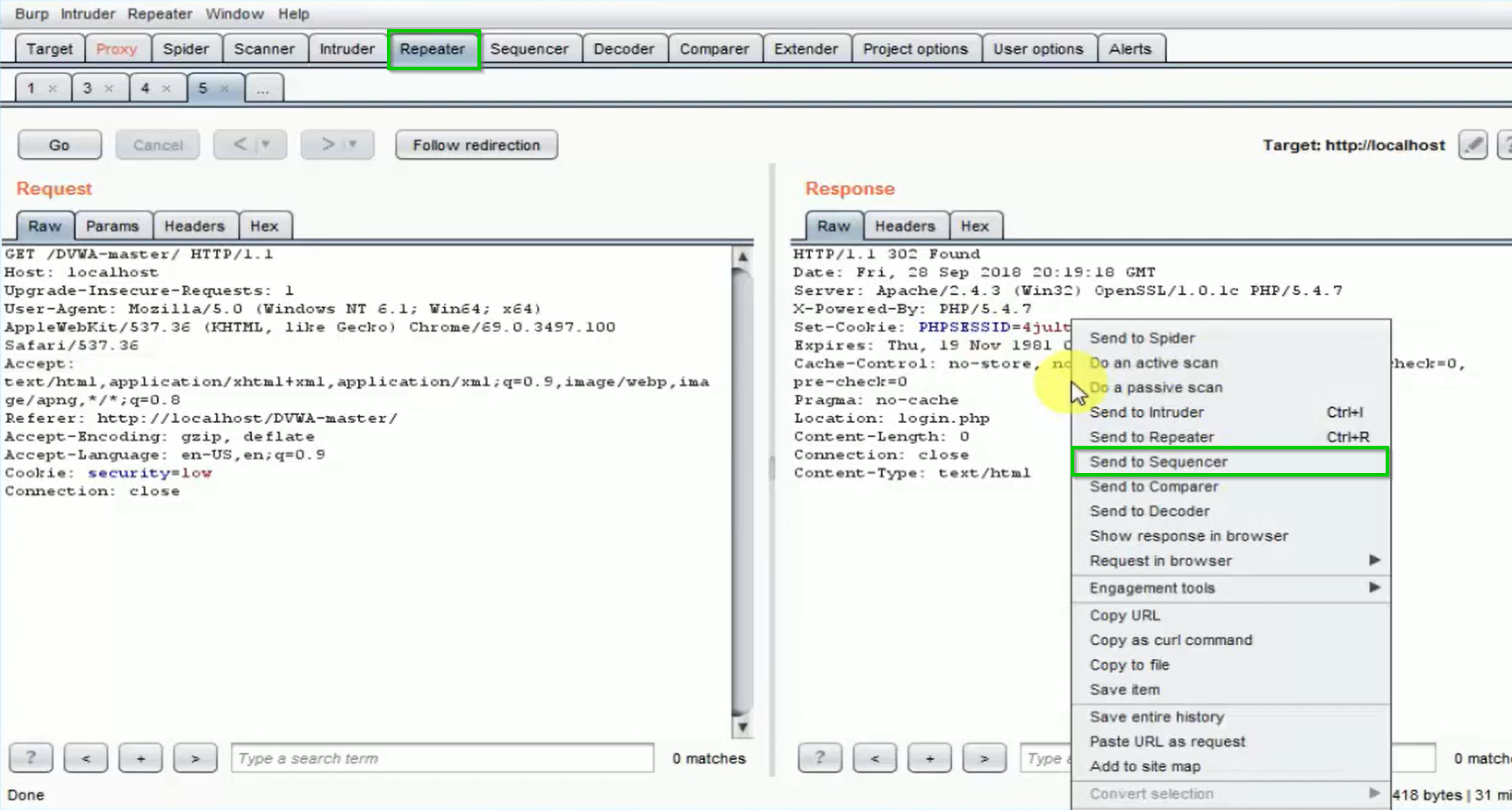1512x810 pixels.
Task: Open the history forward dropdown arrow
Action: [353, 145]
